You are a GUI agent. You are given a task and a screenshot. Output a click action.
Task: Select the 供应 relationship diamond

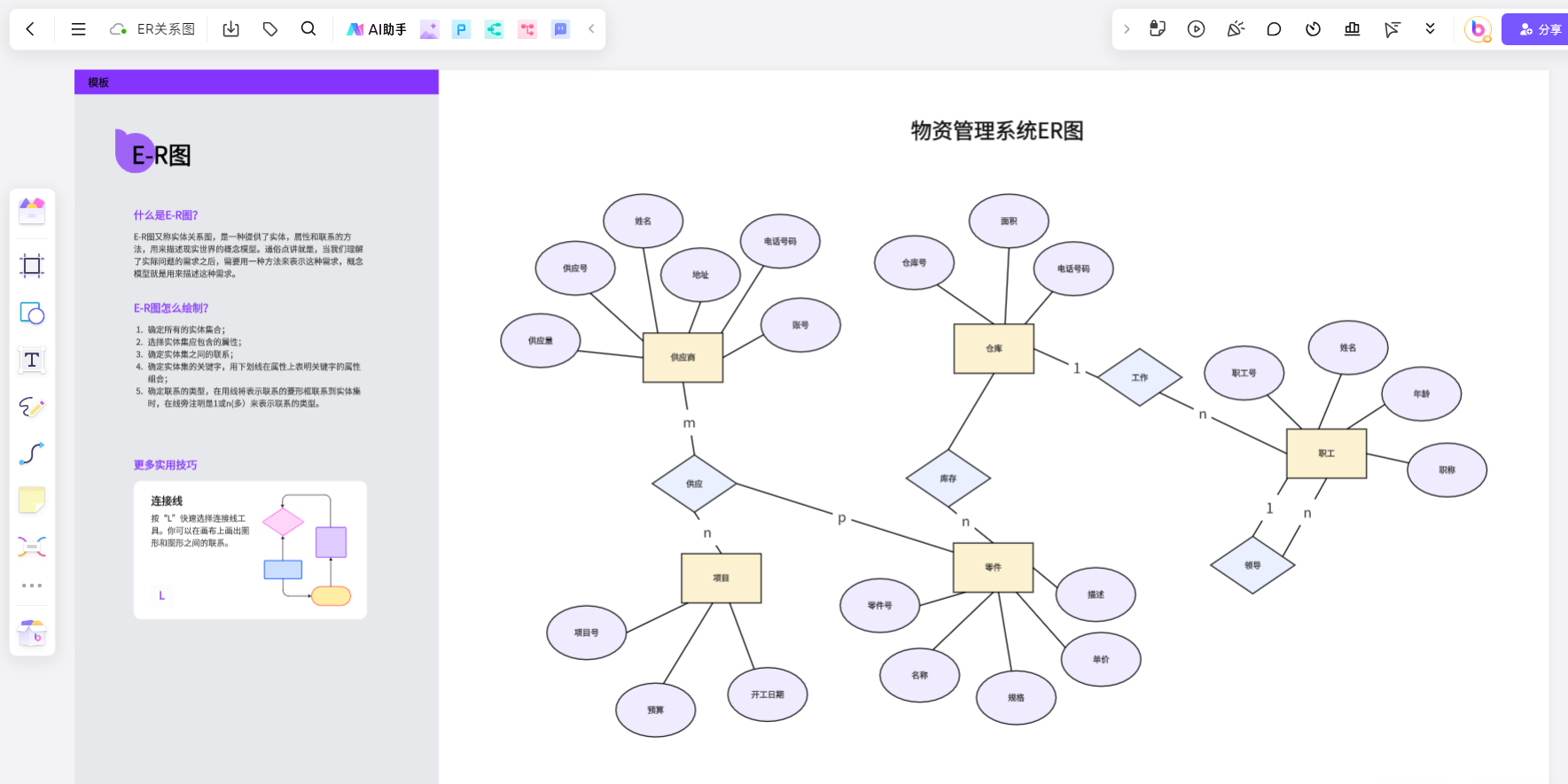pyautogui.click(x=694, y=484)
